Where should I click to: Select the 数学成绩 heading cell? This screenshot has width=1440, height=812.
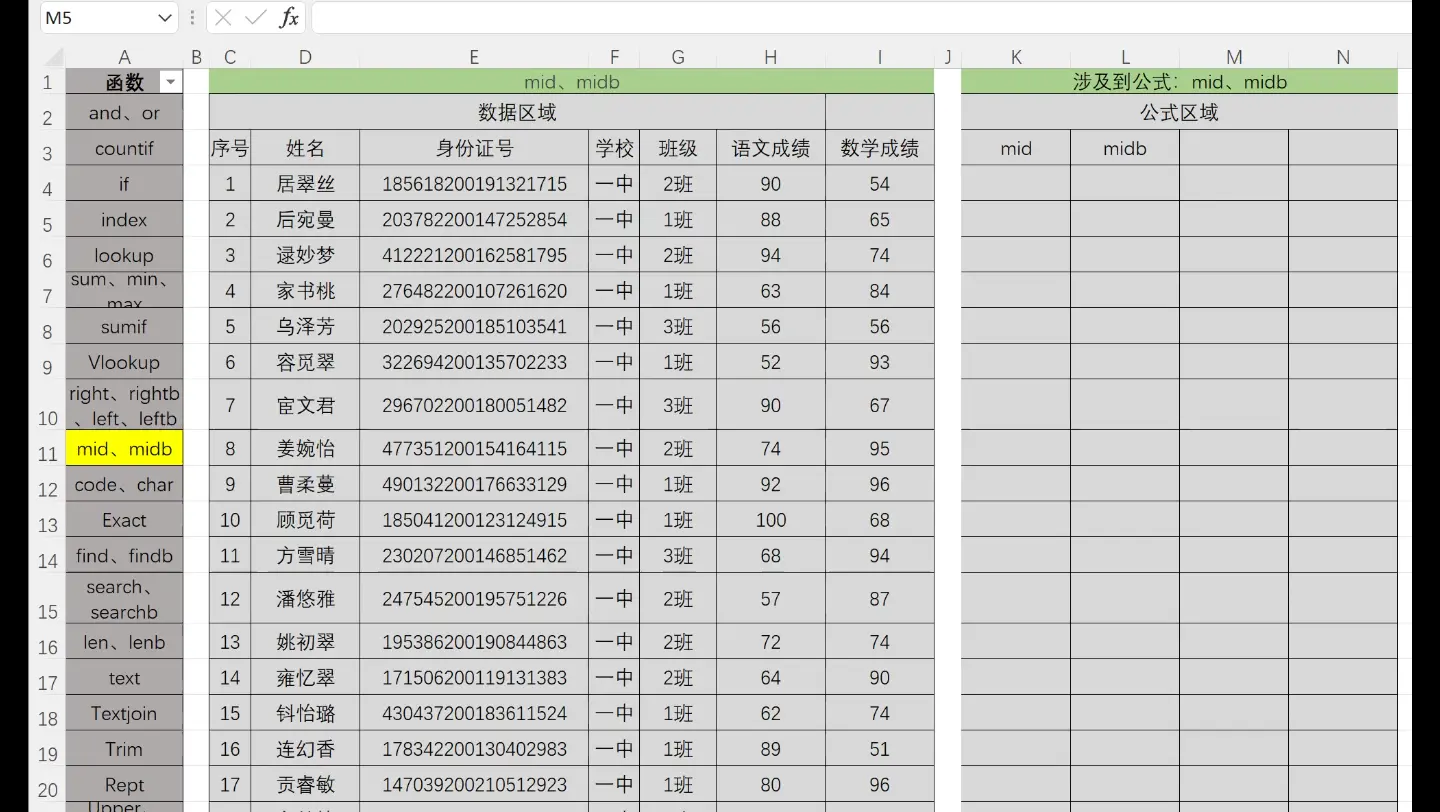879,148
